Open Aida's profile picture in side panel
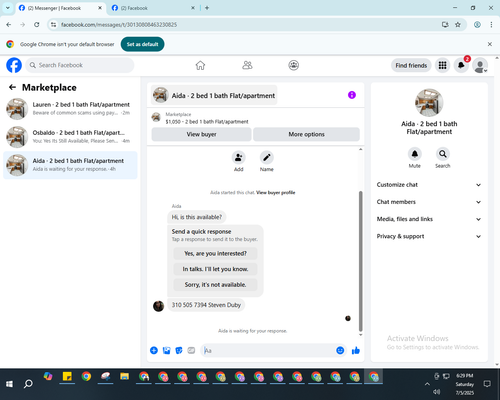500x400 pixels. pos(429,103)
